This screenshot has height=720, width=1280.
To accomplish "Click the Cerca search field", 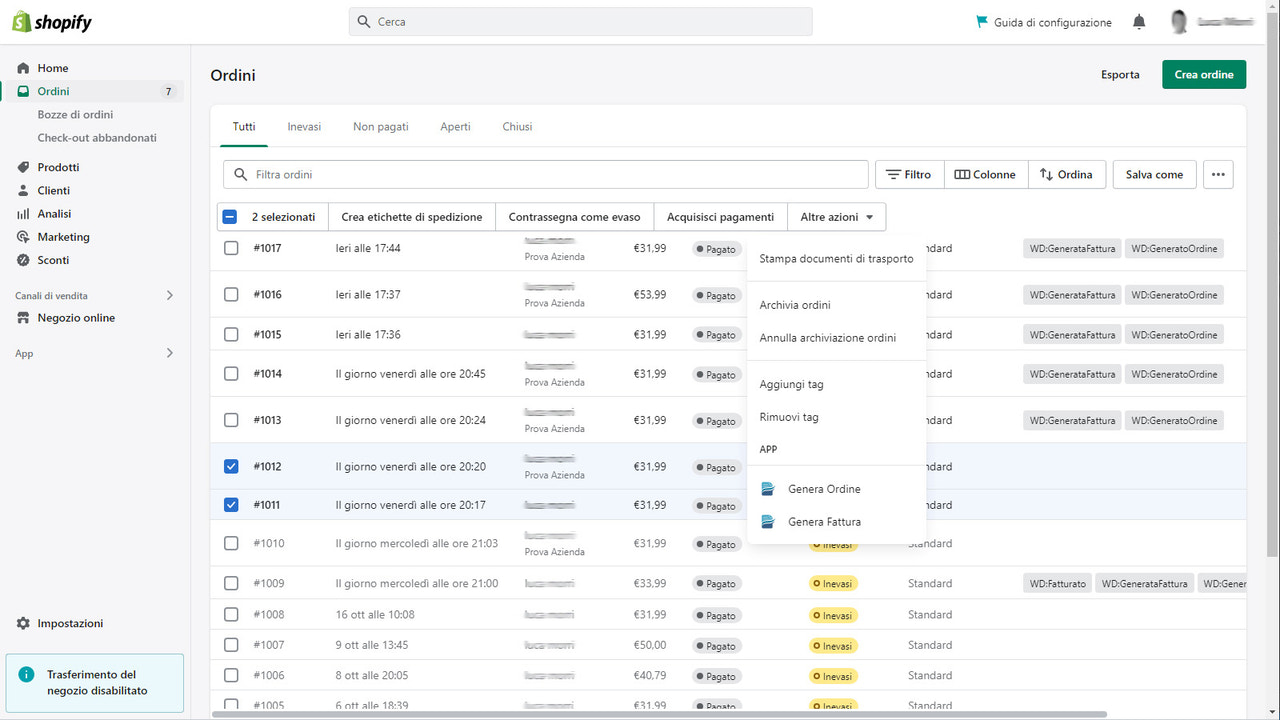I will pyautogui.click(x=581, y=22).
